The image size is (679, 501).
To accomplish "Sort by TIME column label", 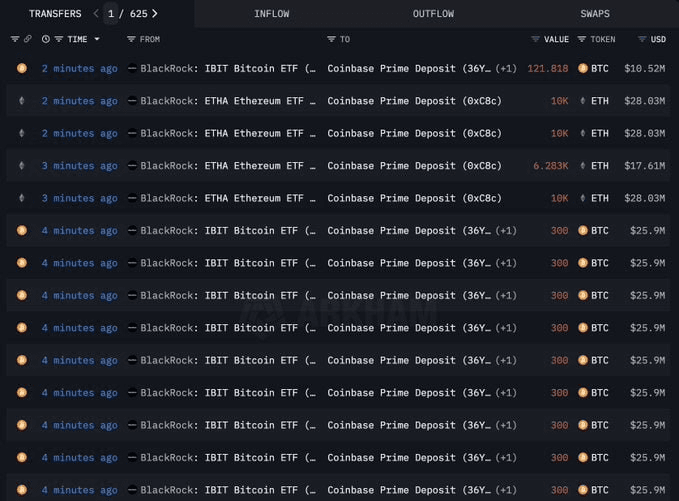I will point(78,39).
